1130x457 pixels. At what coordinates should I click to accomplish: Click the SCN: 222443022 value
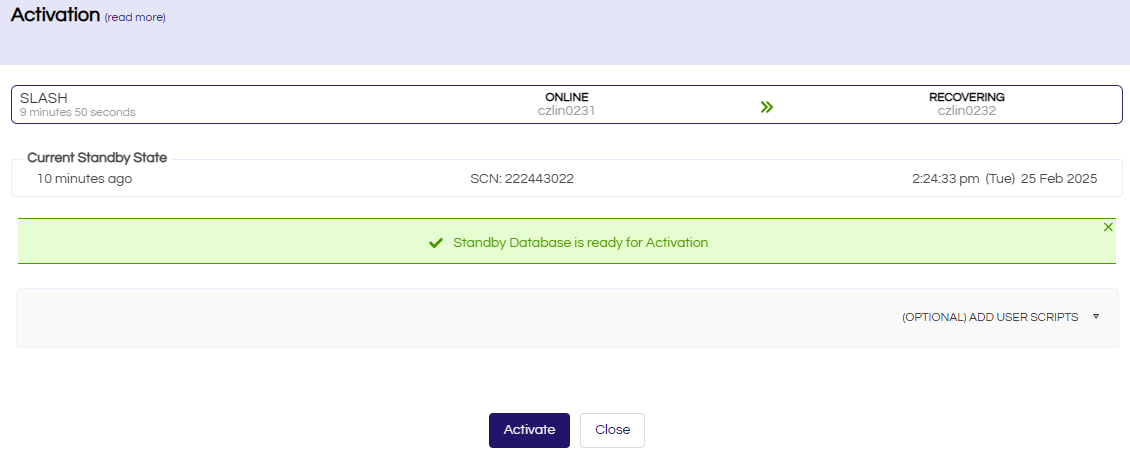click(522, 179)
